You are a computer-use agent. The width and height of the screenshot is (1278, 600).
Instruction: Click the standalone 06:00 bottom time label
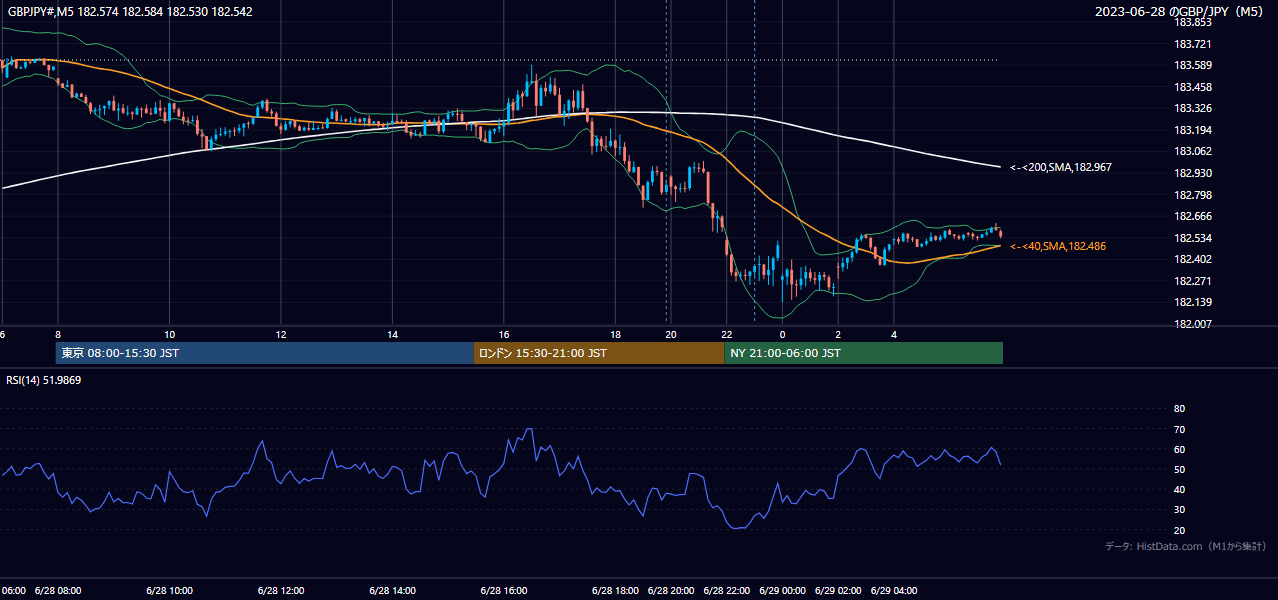click(13, 590)
